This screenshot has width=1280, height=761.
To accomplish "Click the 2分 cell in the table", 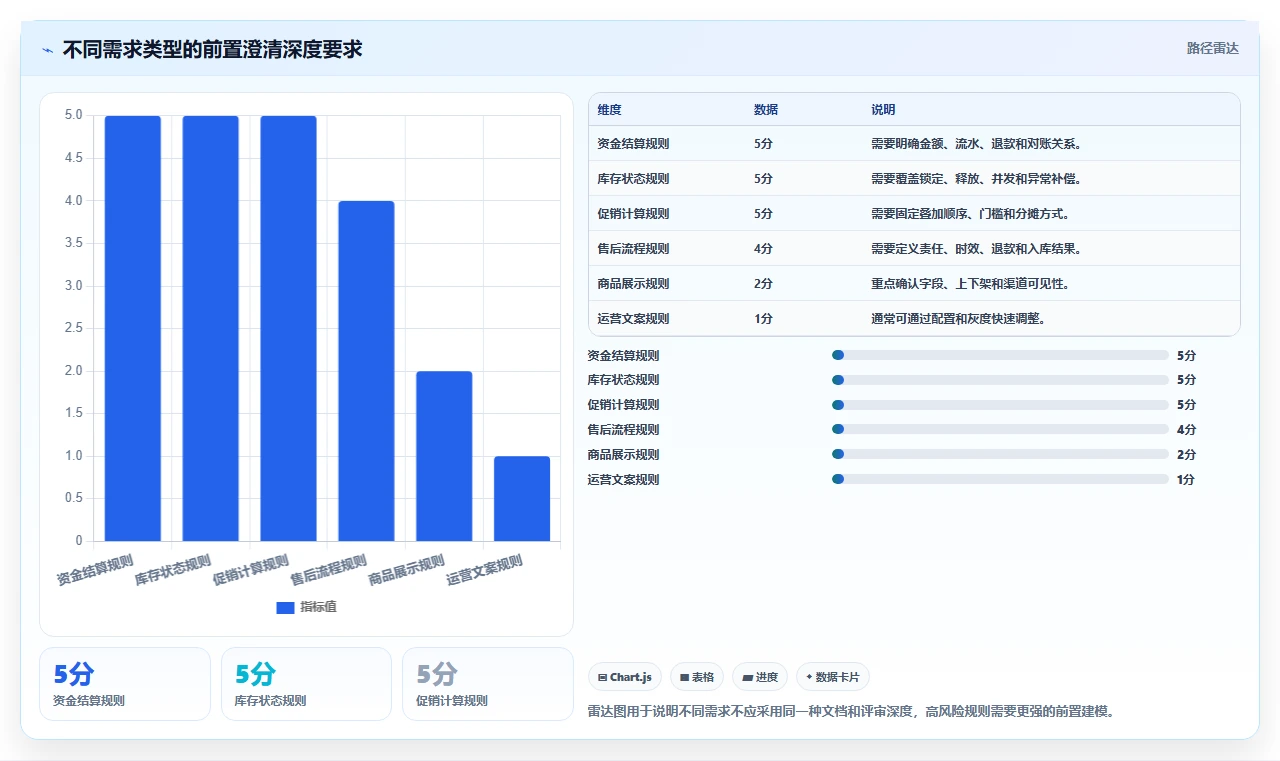I will 763,284.
